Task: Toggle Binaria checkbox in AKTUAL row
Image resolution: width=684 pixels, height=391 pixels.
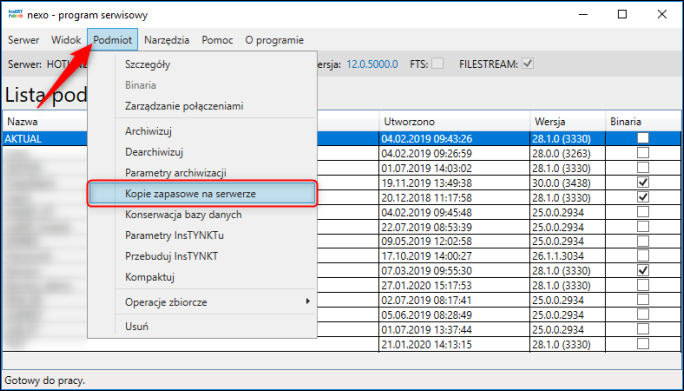Action: [643, 138]
